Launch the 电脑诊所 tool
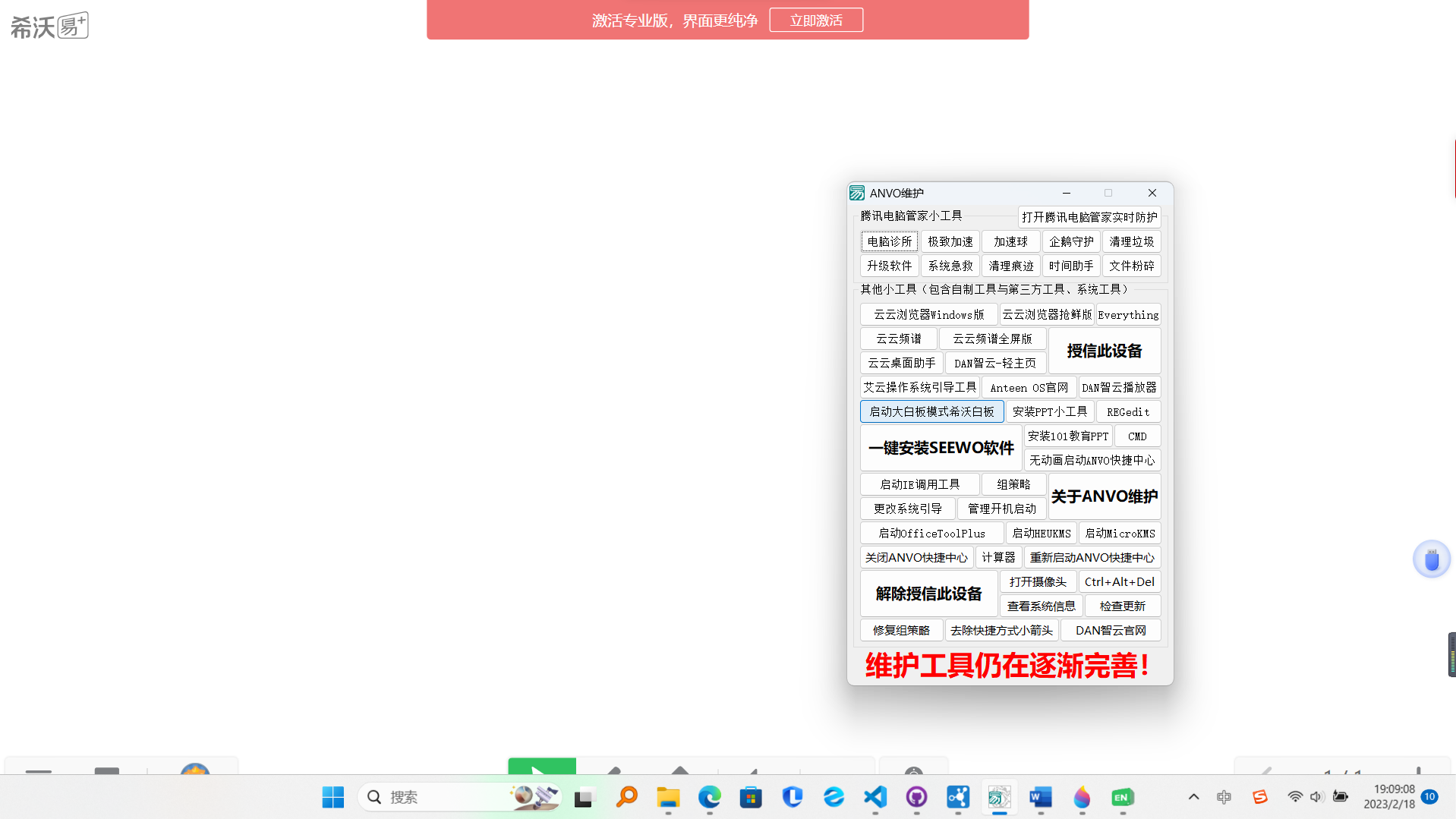1456x819 pixels. coord(890,241)
